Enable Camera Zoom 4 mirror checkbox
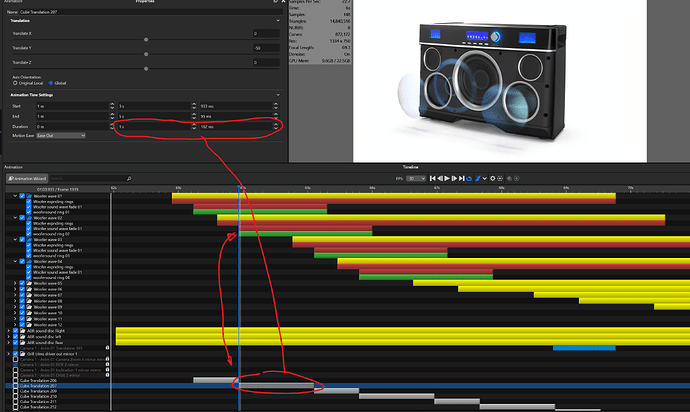The height and width of the screenshot is (412, 690). [15, 359]
